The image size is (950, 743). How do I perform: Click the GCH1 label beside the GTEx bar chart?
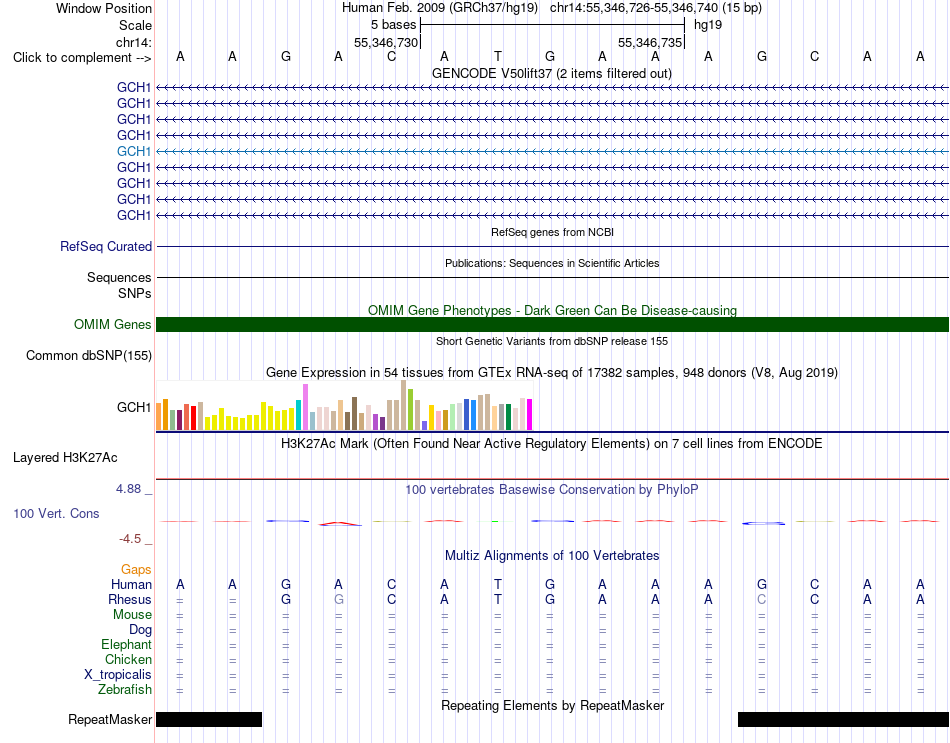(133, 407)
